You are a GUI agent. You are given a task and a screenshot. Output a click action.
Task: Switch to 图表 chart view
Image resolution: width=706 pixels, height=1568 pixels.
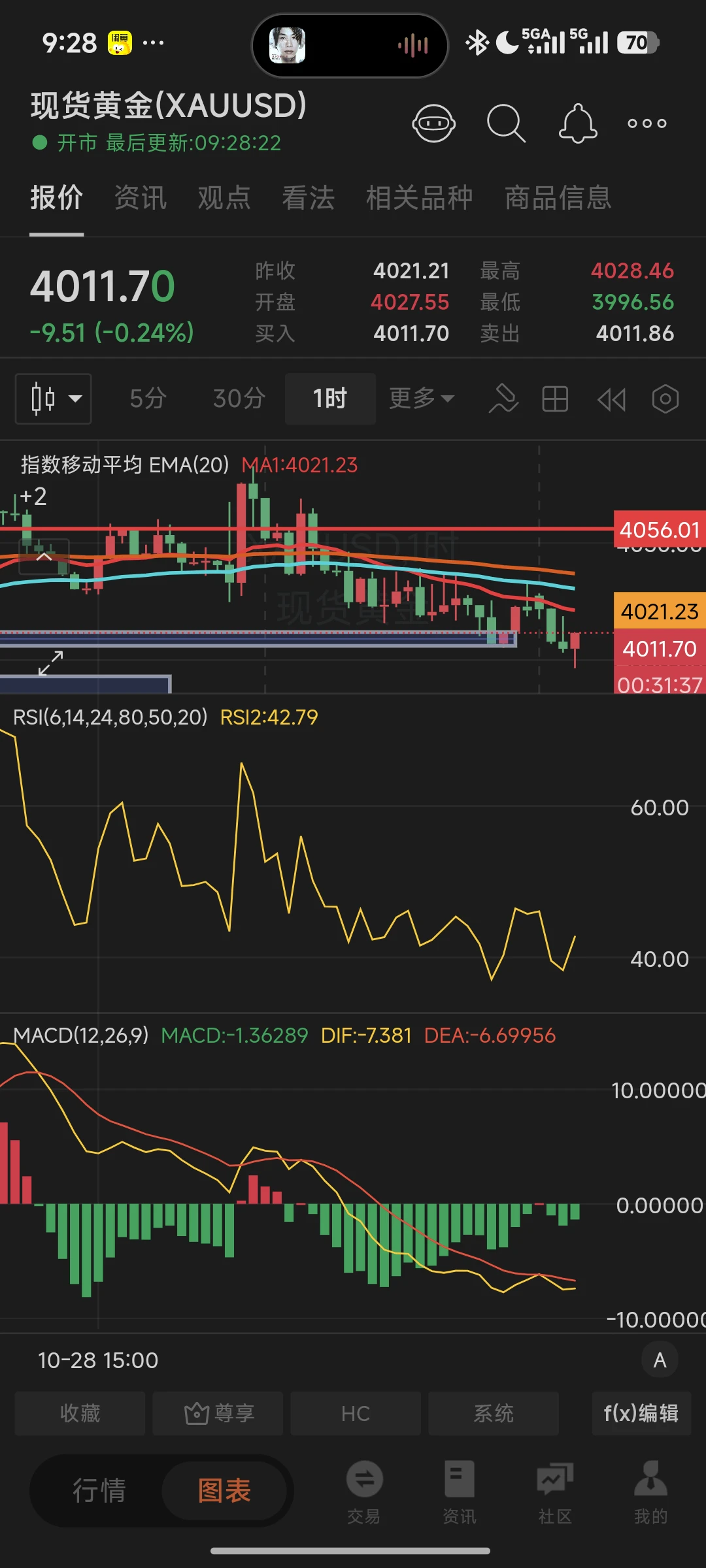click(x=224, y=1491)
